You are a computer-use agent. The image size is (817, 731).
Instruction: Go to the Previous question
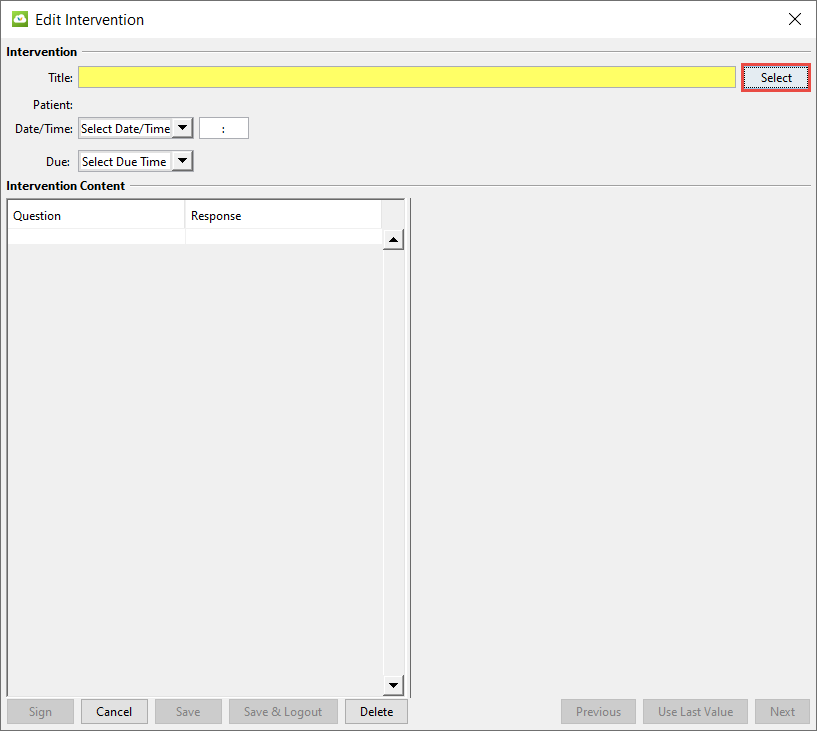[x=598, y=712]
